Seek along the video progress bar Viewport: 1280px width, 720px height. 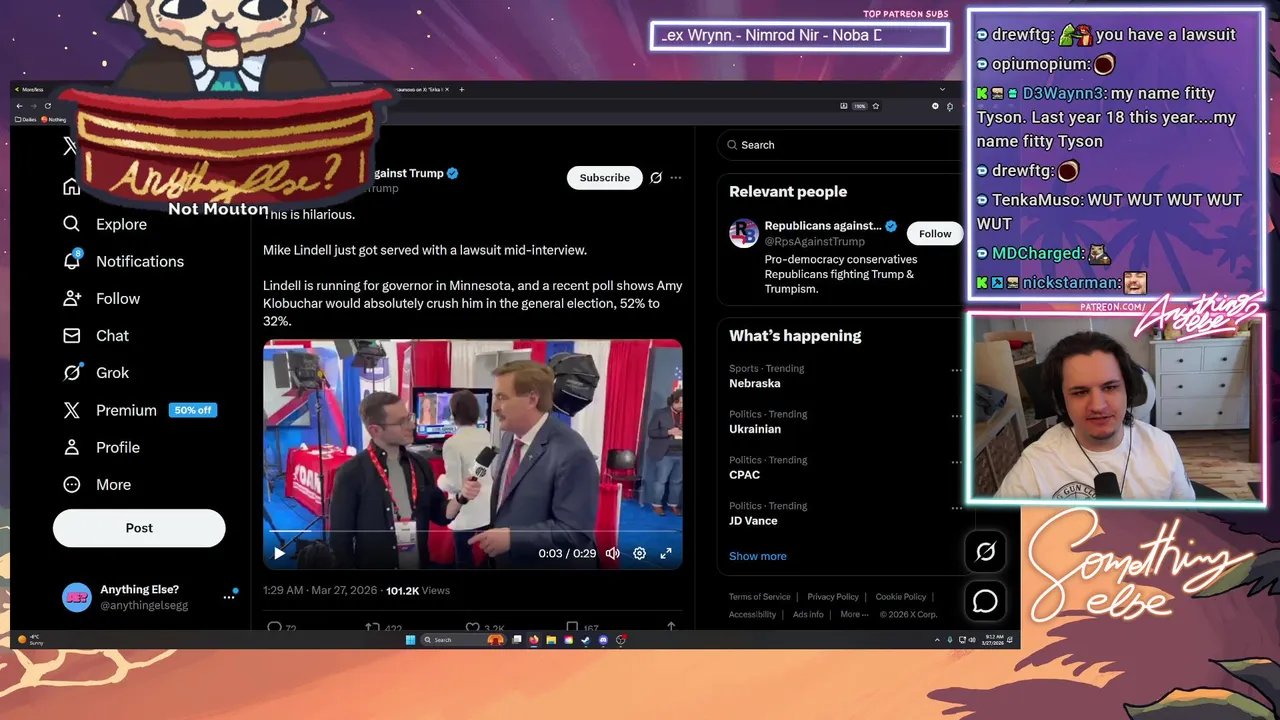point(473,532)
